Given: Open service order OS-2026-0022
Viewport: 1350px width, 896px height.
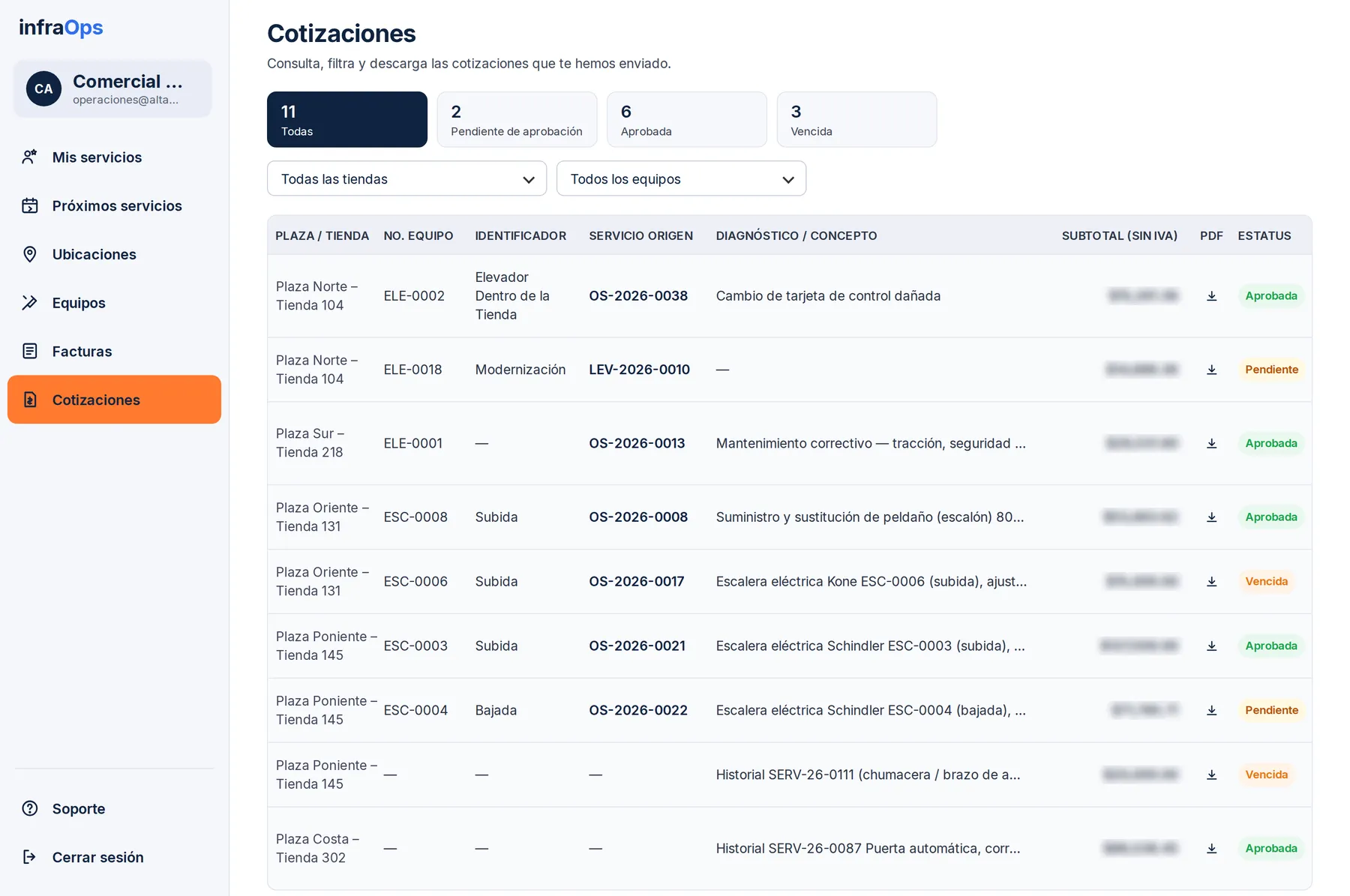Looking at the screenshot, I should click(x=638, y=711).
